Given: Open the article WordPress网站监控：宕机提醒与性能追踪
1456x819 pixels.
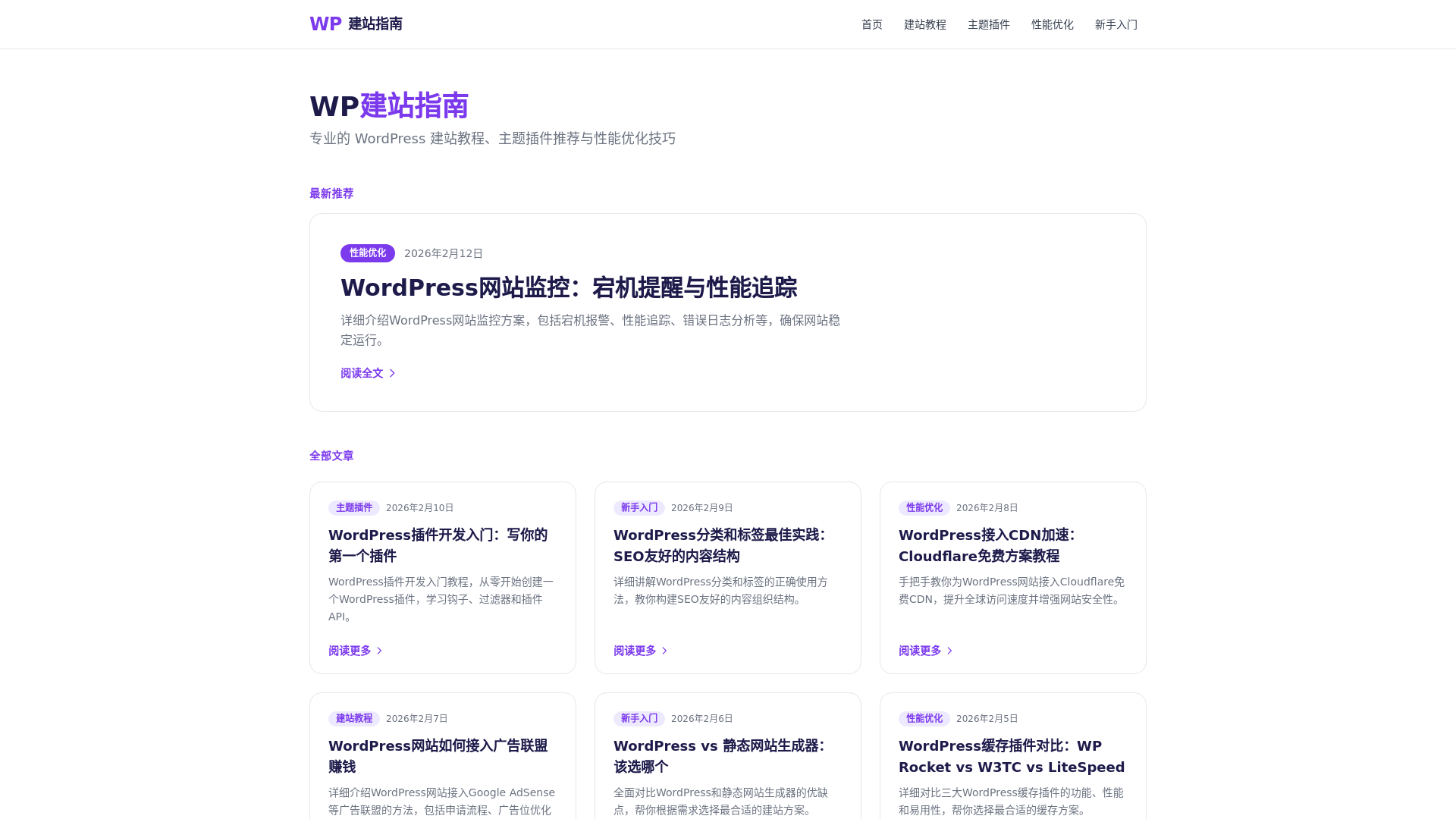Looking at the screenshot, I should [x=569, y=288].
